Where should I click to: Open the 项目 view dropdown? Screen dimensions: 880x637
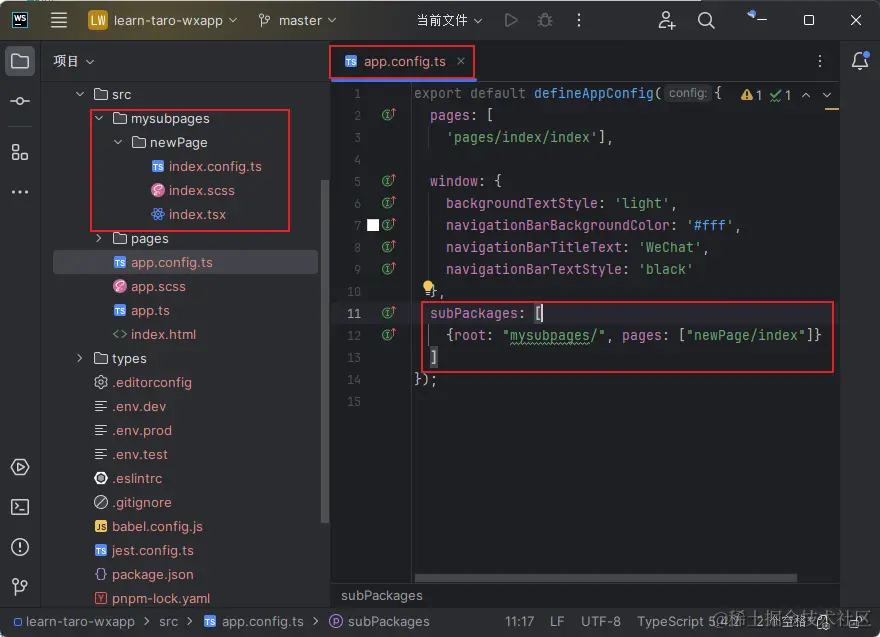74,61
